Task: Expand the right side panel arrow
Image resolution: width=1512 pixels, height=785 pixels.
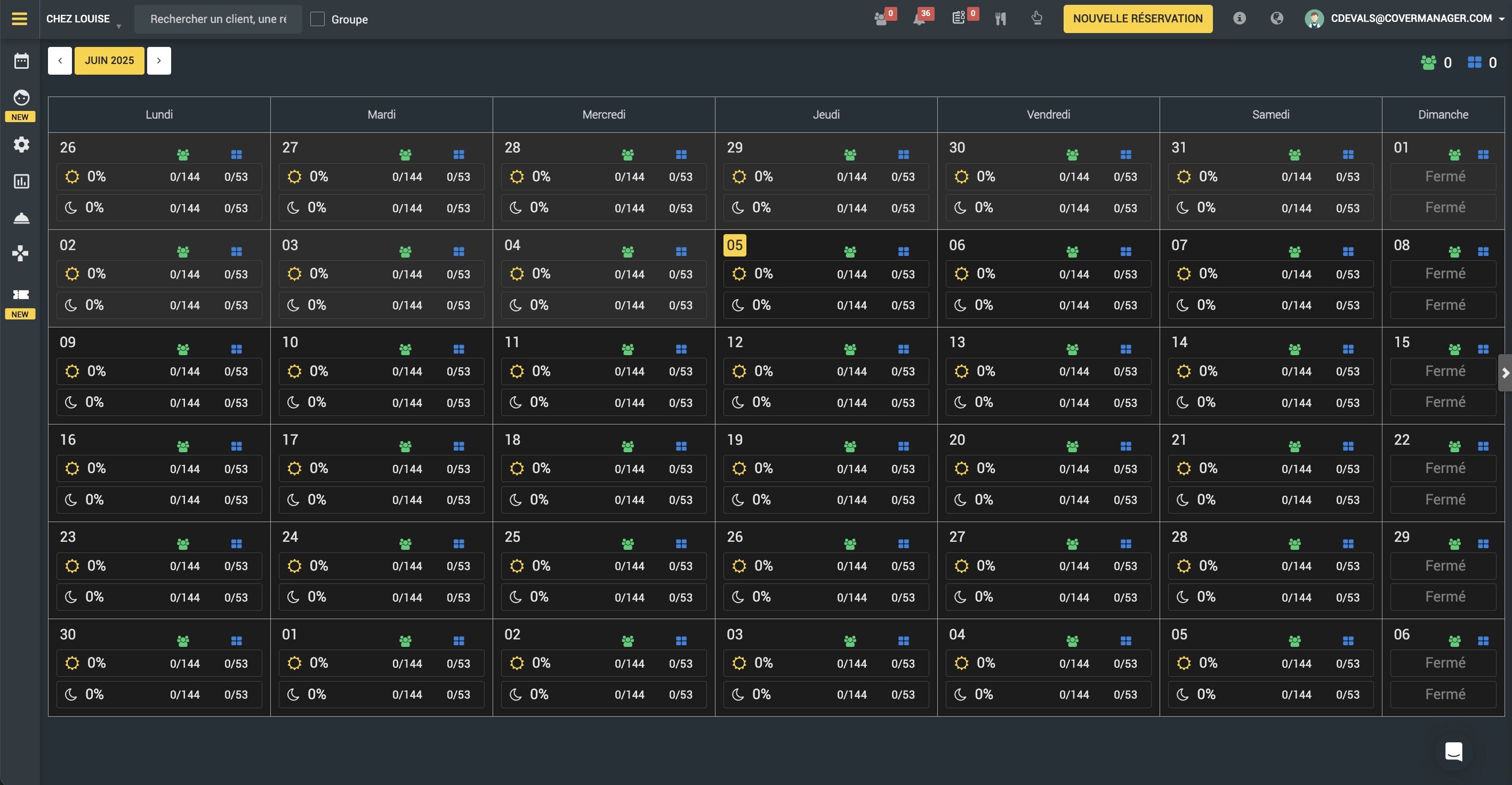Action: point(1506,373)
